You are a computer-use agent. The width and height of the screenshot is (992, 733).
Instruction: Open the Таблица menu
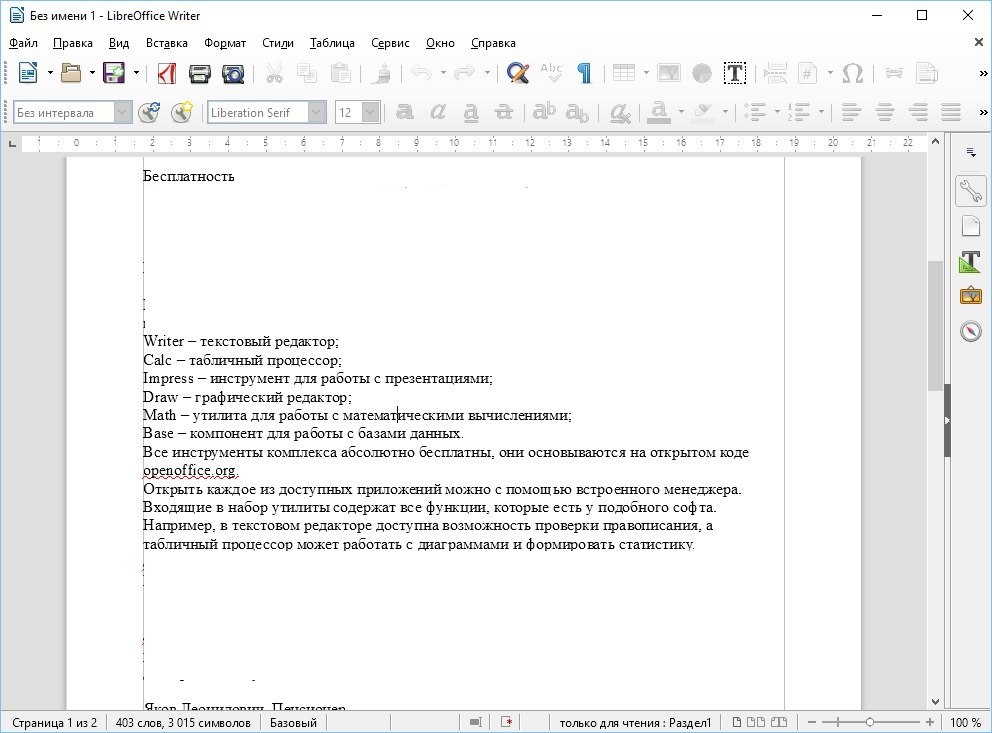(x=332, y=43)
